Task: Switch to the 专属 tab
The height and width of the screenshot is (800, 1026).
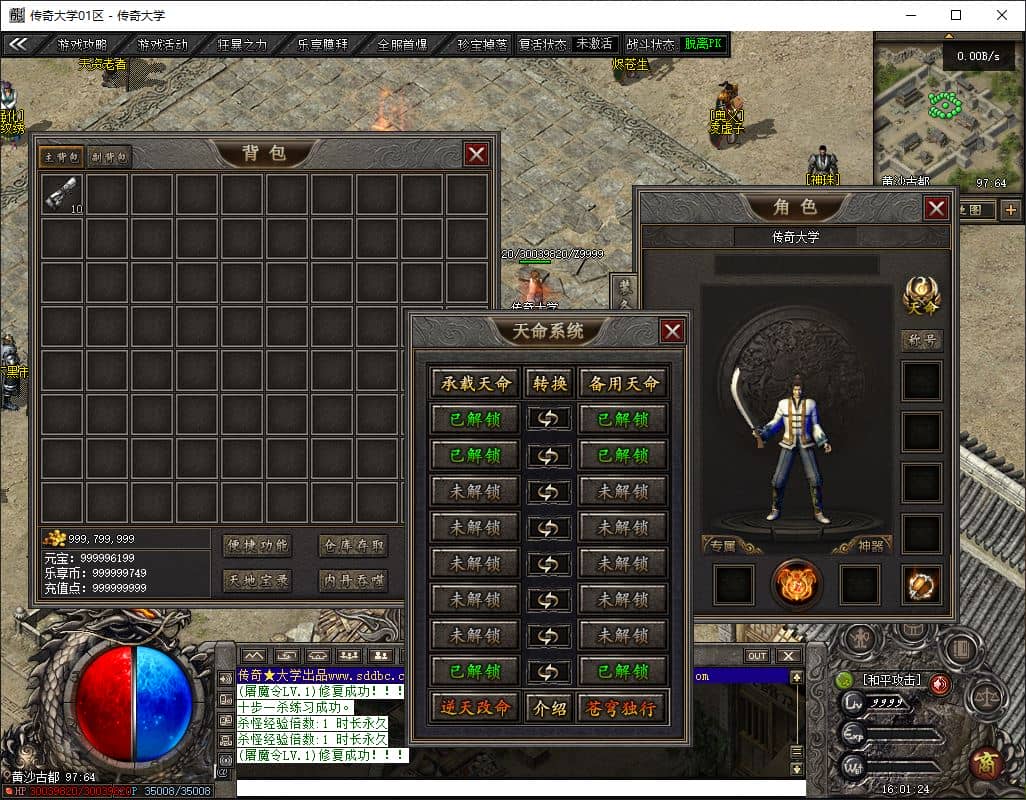Action: 722,546
